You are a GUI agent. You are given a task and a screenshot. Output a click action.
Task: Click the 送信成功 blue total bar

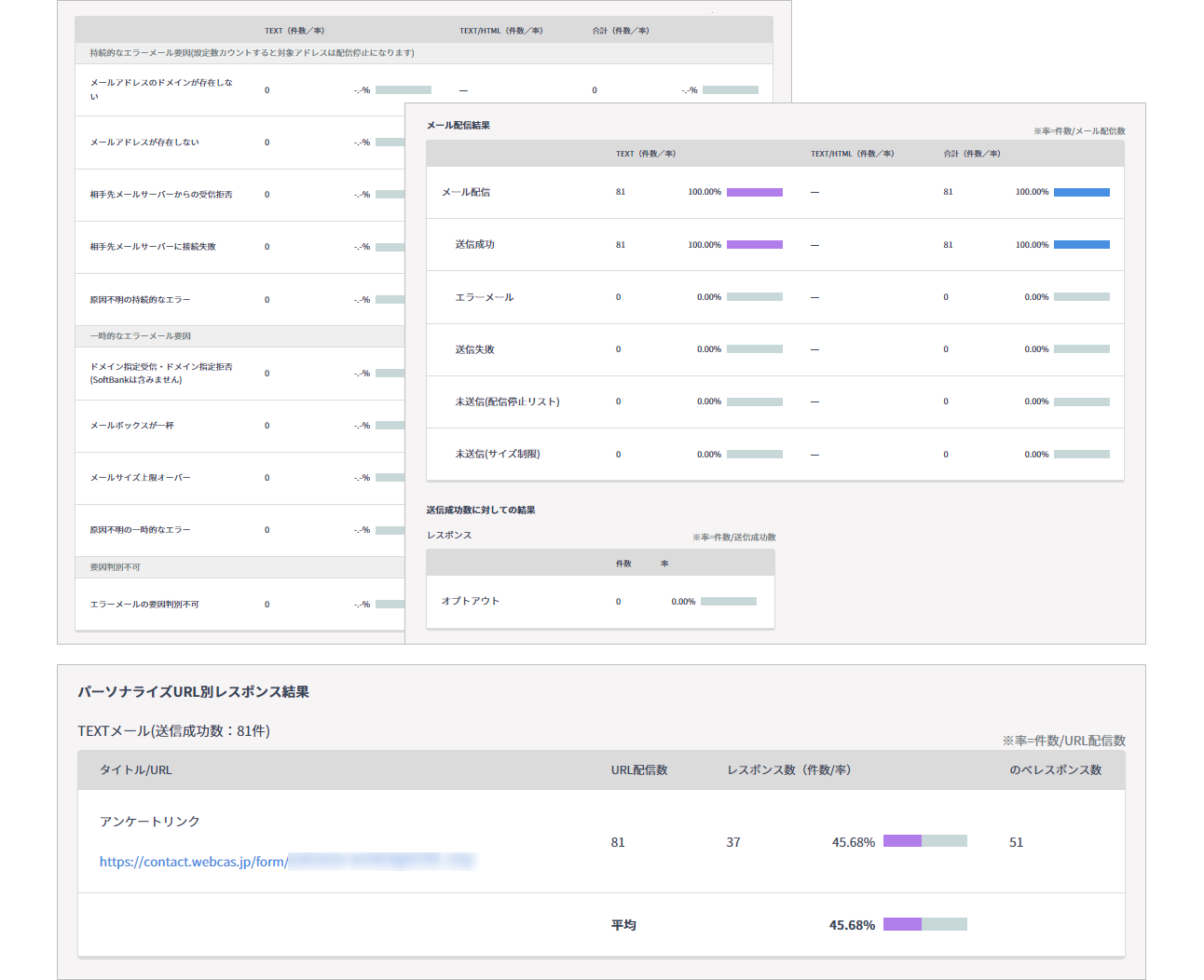click(1082, 245)
